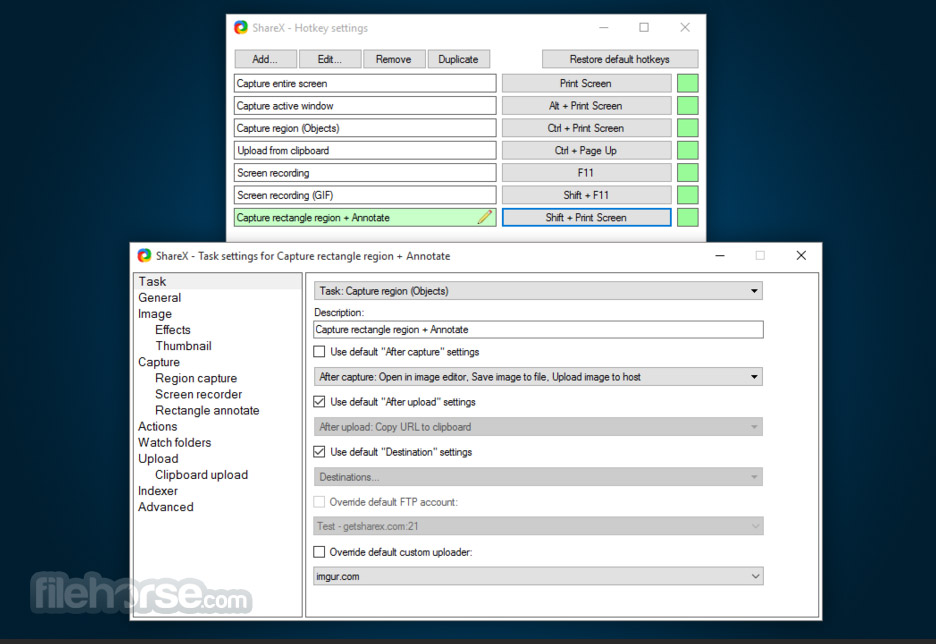Open the After capture tasks dropdown

[538, 377]
